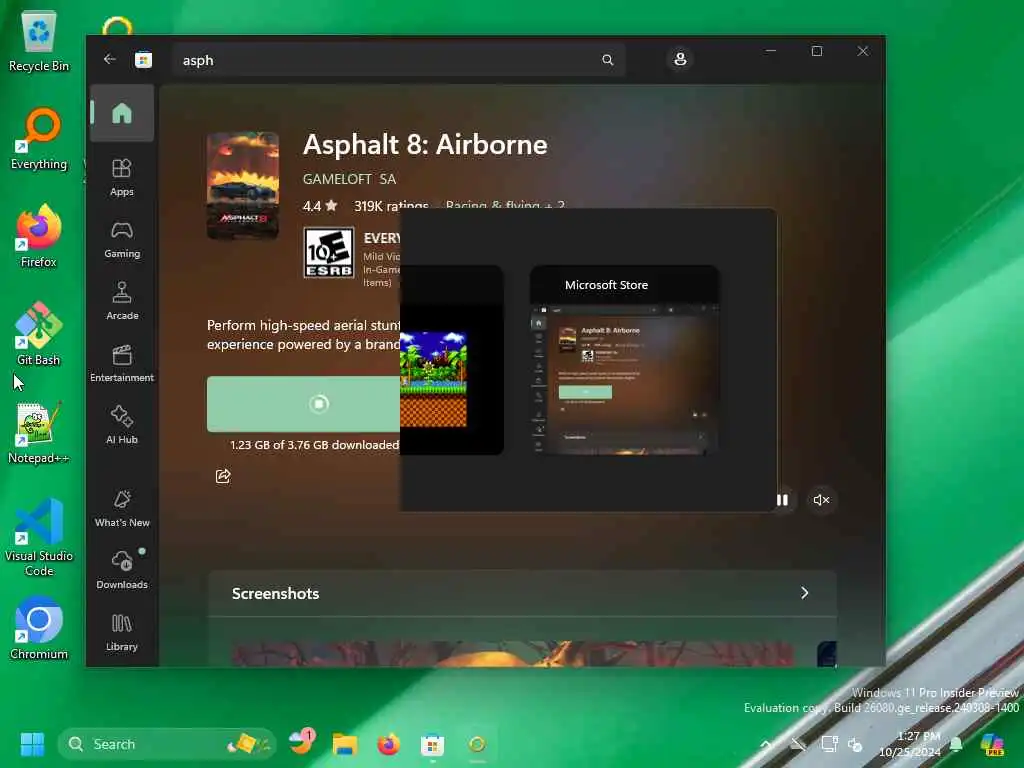Click the Asphalt 8 app cover image
The image size is (1024, 768).
(x=243, y=185)
